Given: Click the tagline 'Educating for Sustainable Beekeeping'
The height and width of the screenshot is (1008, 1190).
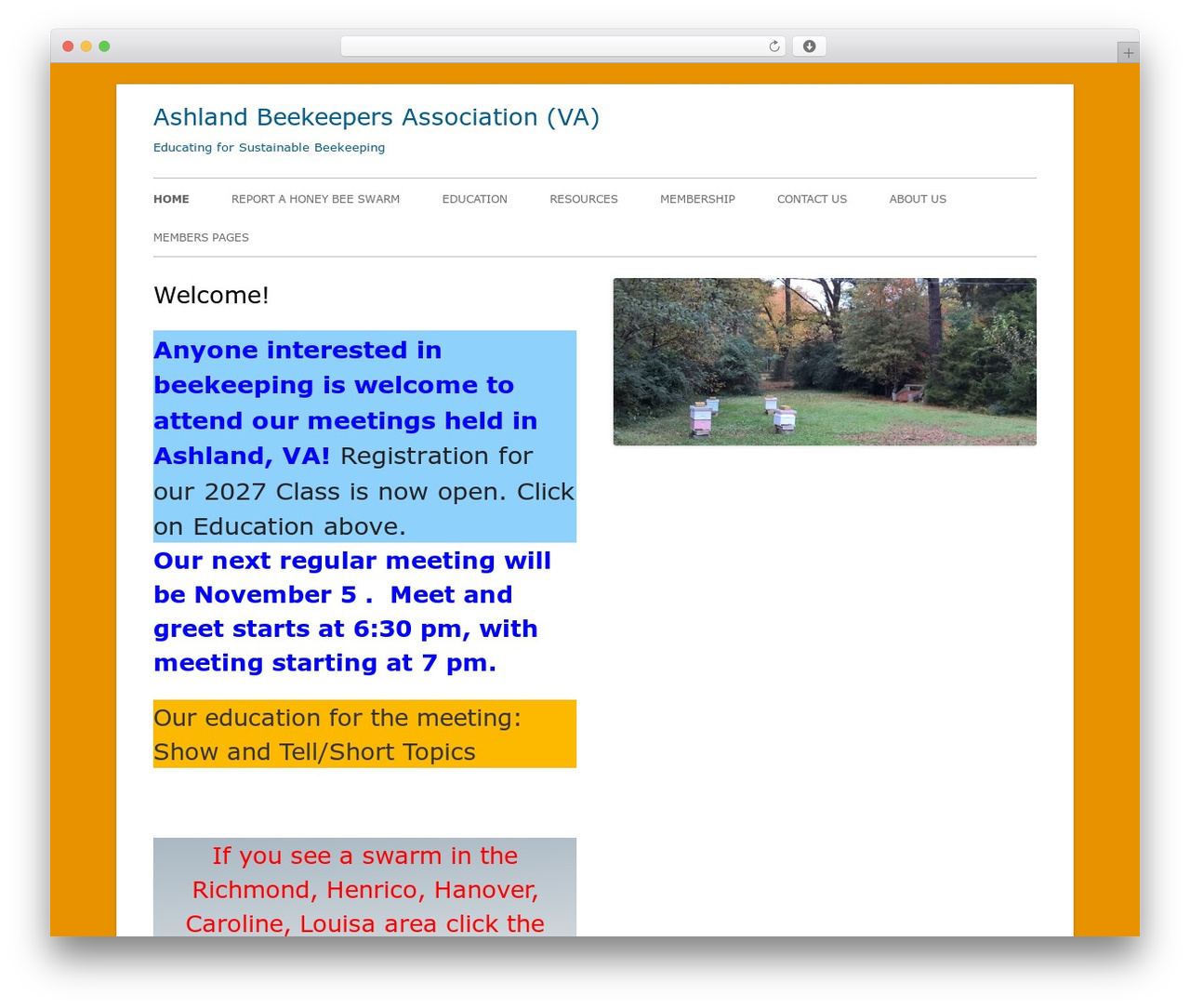Looking at the screenshot, I should pos(269,147).
